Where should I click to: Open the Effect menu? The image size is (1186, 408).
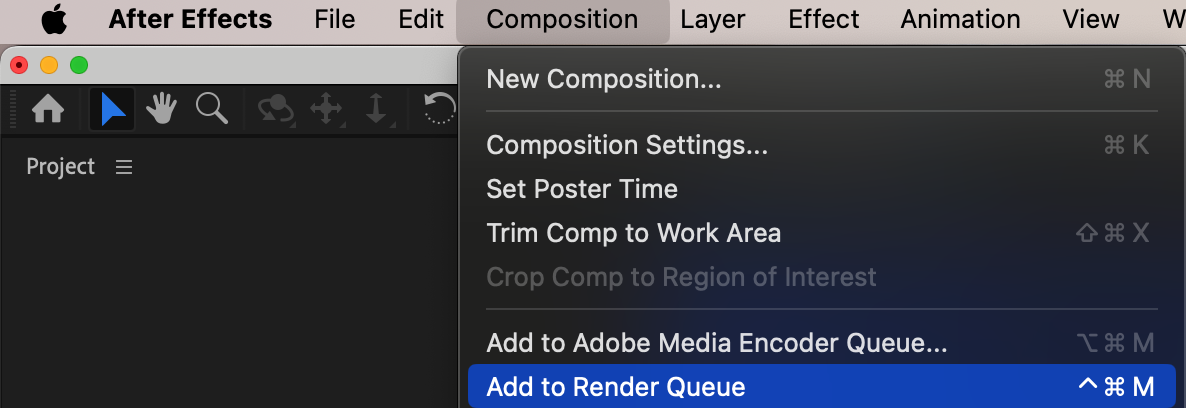coord(824,19)
